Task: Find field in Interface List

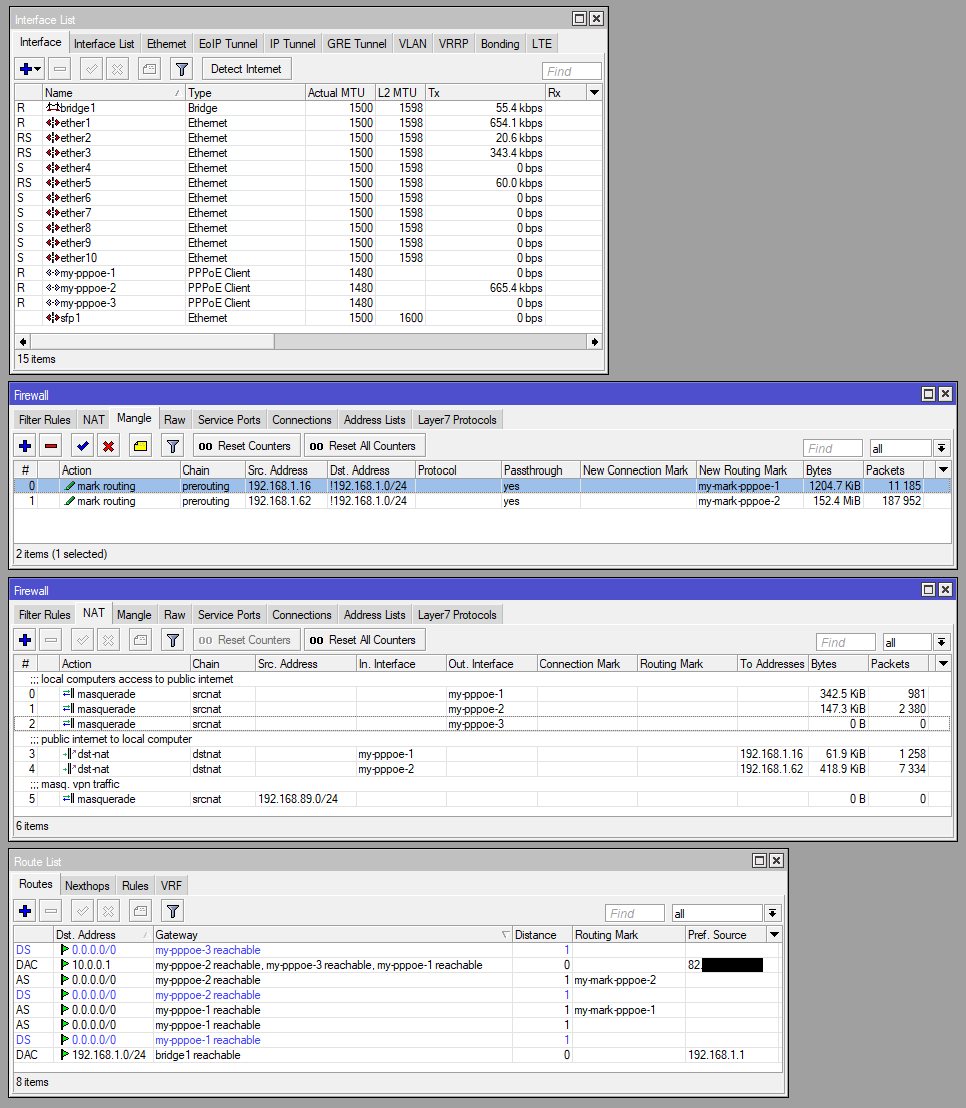Action: [572, 71]
